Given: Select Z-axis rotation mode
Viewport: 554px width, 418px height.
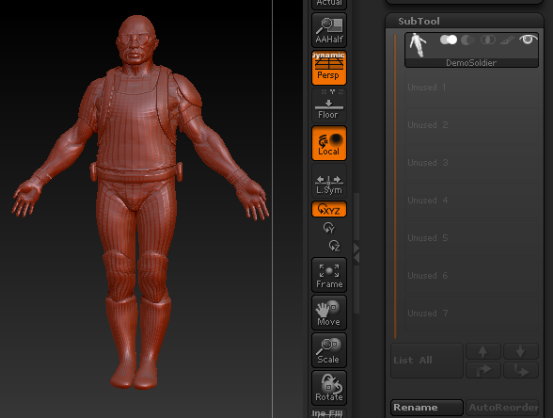Looking at the screenshot, I should click(x=334, y=245).
